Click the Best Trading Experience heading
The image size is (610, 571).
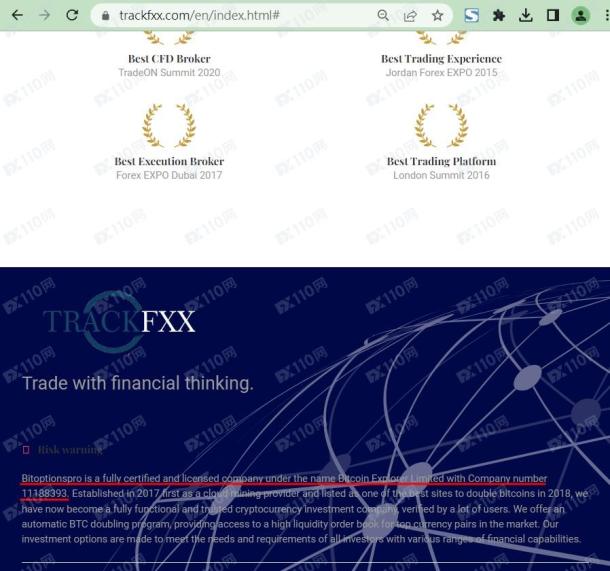point(442,59)
